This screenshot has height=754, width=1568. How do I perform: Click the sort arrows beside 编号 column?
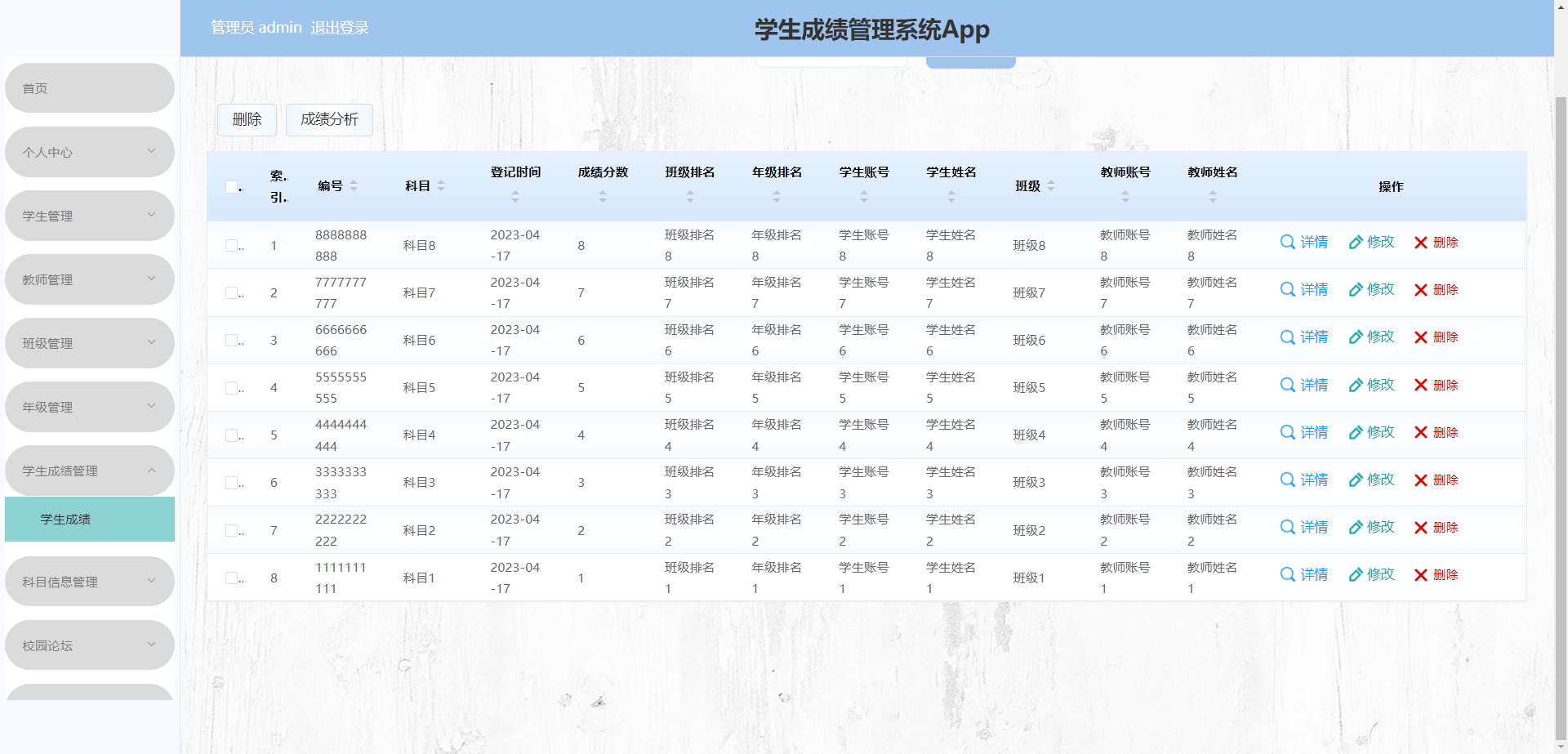[x=353, y=185]
